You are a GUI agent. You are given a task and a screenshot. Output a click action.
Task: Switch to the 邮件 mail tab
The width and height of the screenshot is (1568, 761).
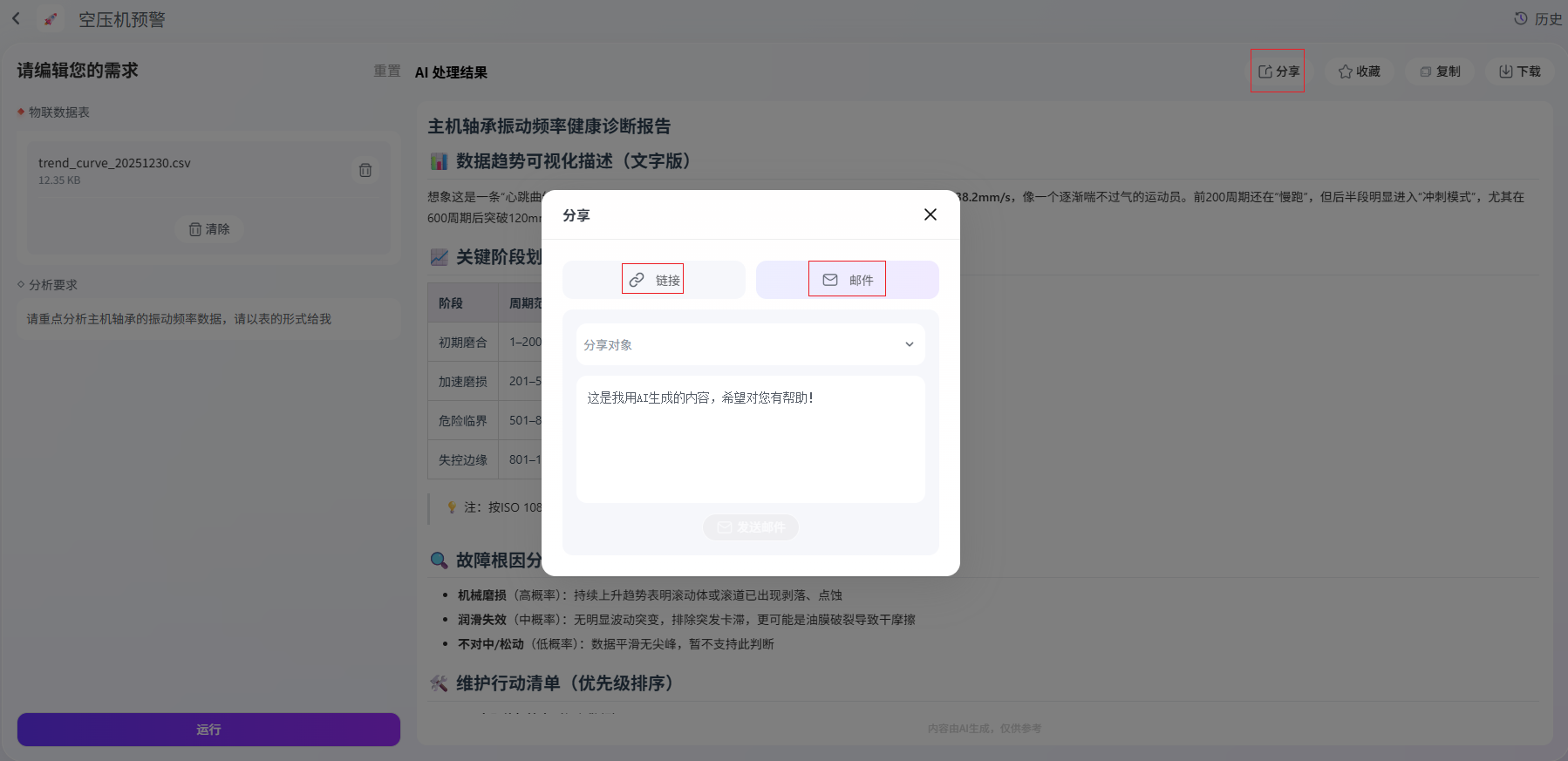[x=848, y=280]
